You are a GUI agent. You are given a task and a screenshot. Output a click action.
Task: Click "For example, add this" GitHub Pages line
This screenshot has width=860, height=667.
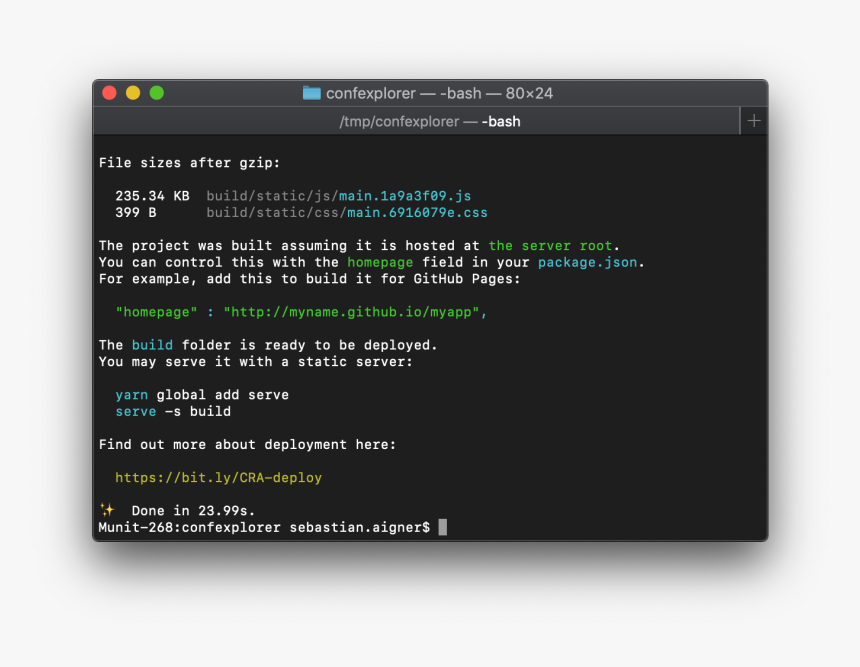(x=309, y=279)
